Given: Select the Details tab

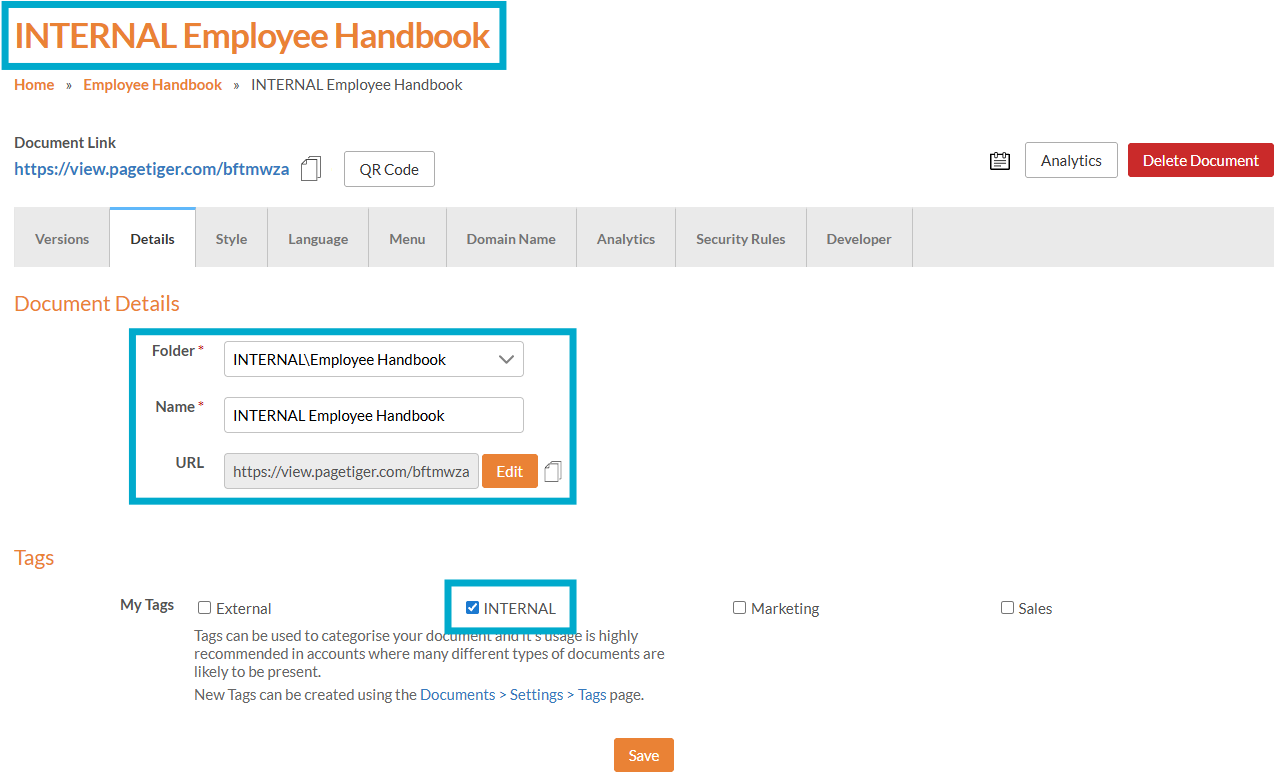Looking at the screenshot, I should 152,239.
